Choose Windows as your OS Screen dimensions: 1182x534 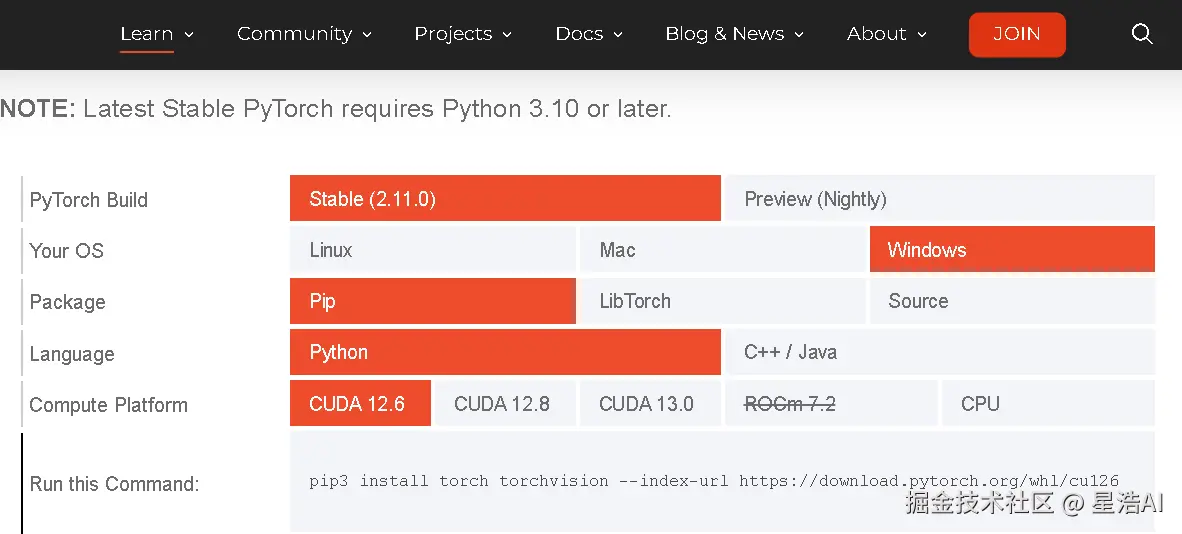pos(1012,250)
